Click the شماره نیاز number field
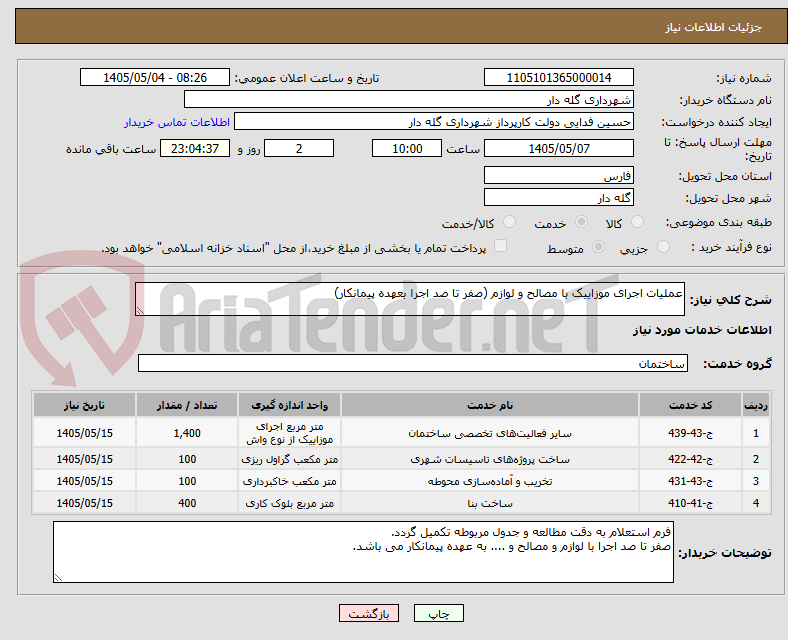This screenshot has width=788, height=640. coord(558,77)
